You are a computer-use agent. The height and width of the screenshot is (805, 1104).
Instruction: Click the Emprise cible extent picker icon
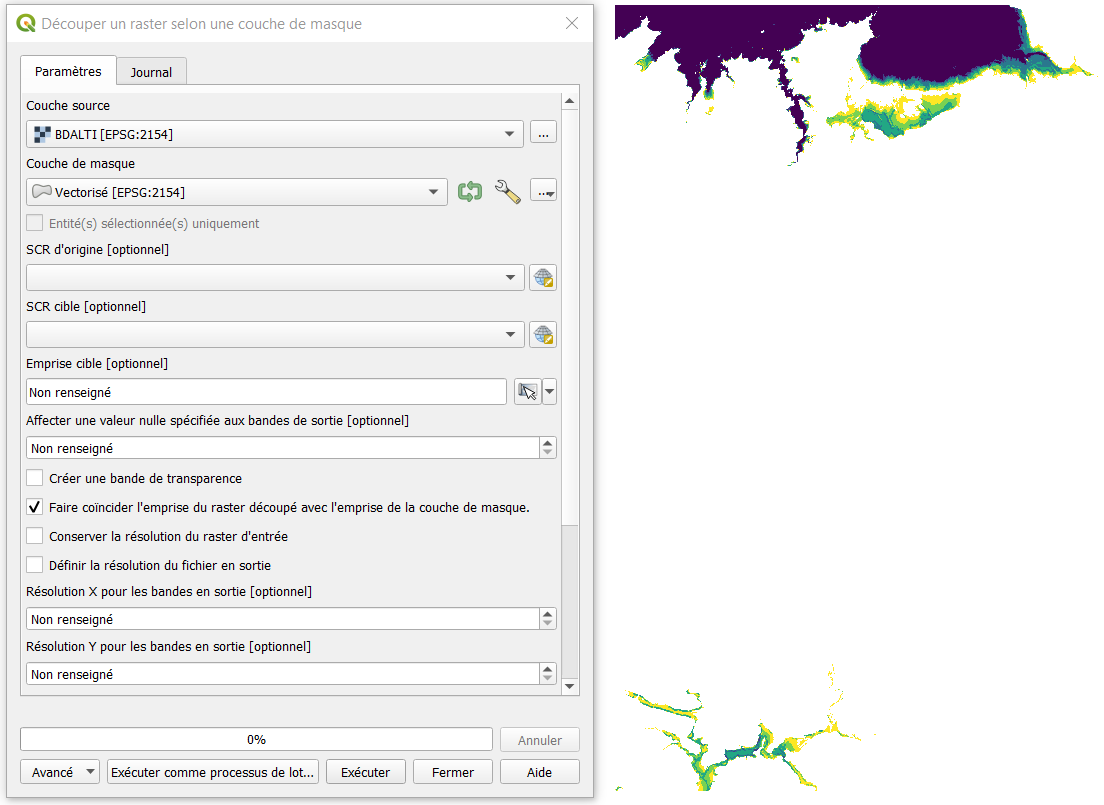coord(527,392)
